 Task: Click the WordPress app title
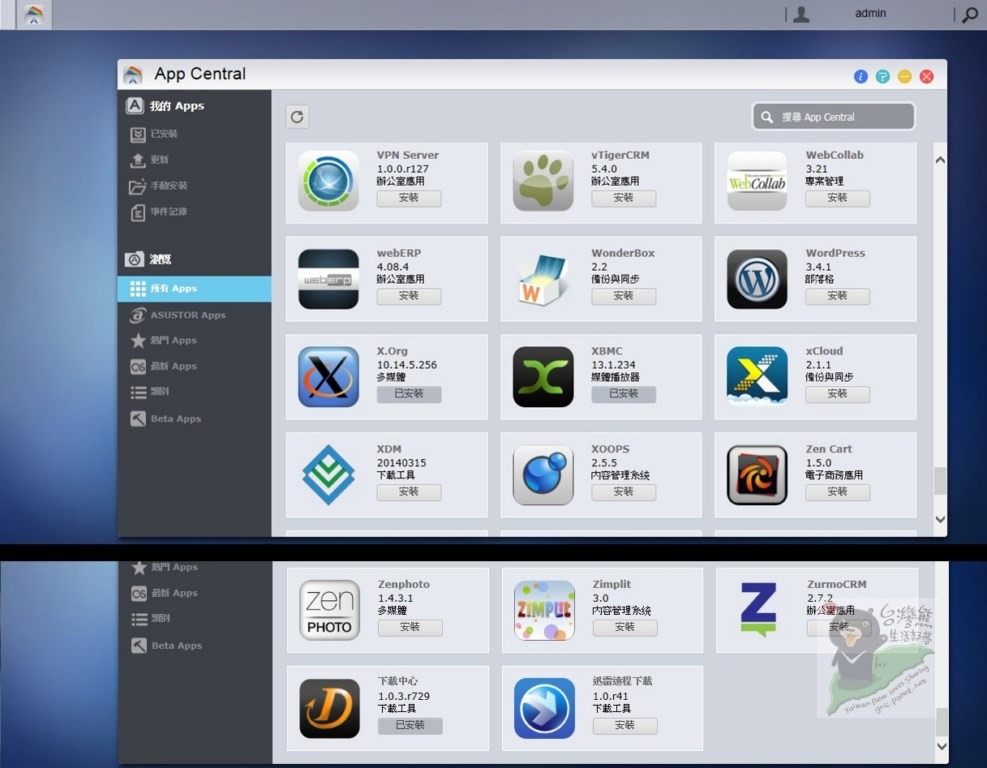(x=835, y=253)
